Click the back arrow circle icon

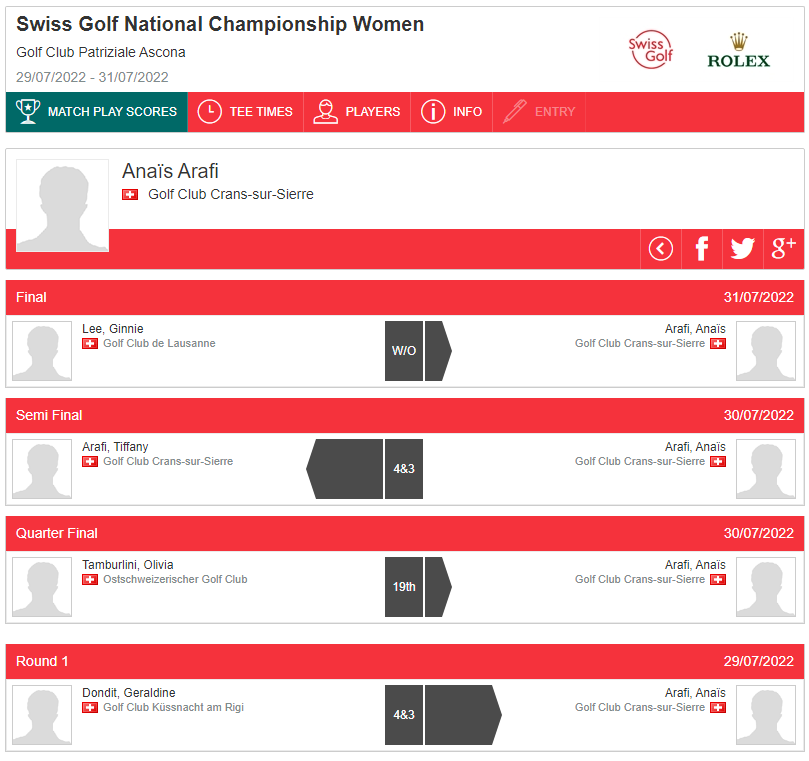click(x=660, y=249)
